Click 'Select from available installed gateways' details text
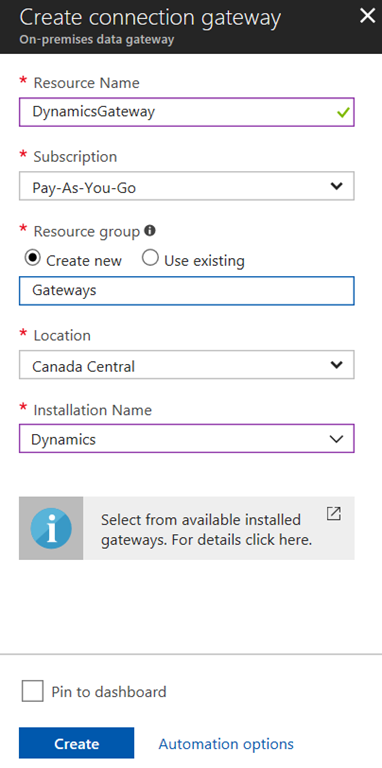The image size is (382, 768). pos(206,529)
